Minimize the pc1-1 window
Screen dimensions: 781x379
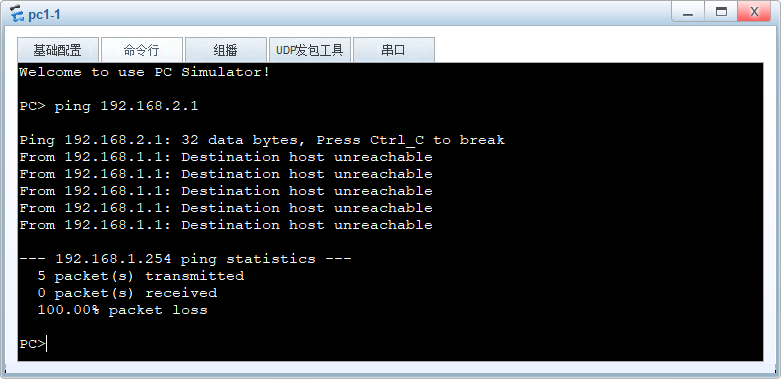[688, 12]
